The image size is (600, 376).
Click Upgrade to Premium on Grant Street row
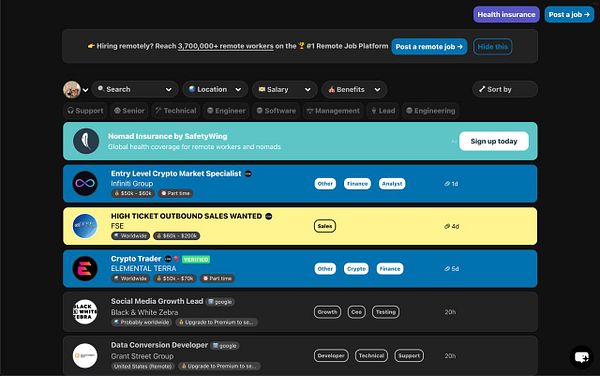(219, 366)
